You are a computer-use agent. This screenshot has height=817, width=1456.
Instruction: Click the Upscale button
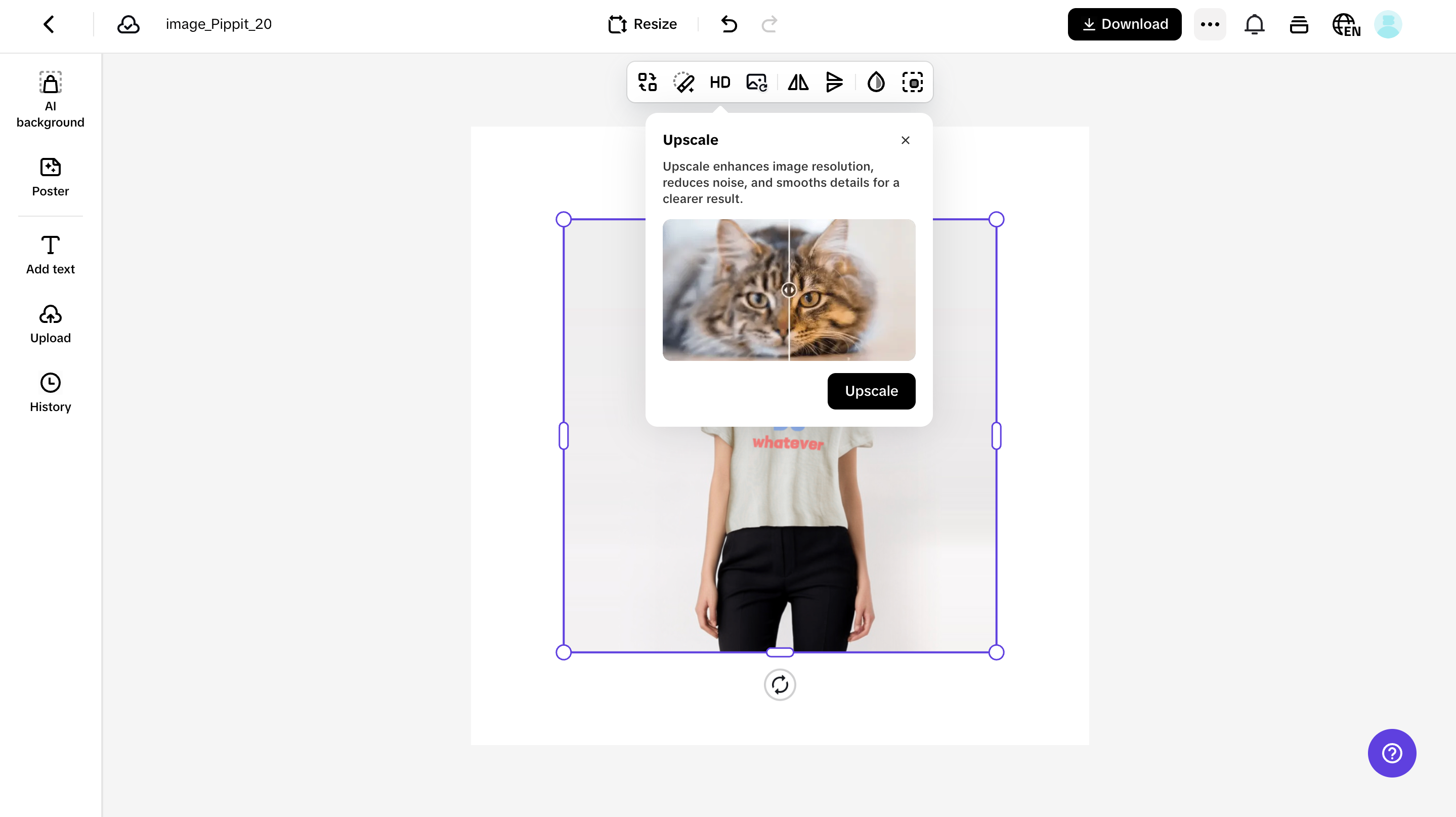click(x=871, y=391)
